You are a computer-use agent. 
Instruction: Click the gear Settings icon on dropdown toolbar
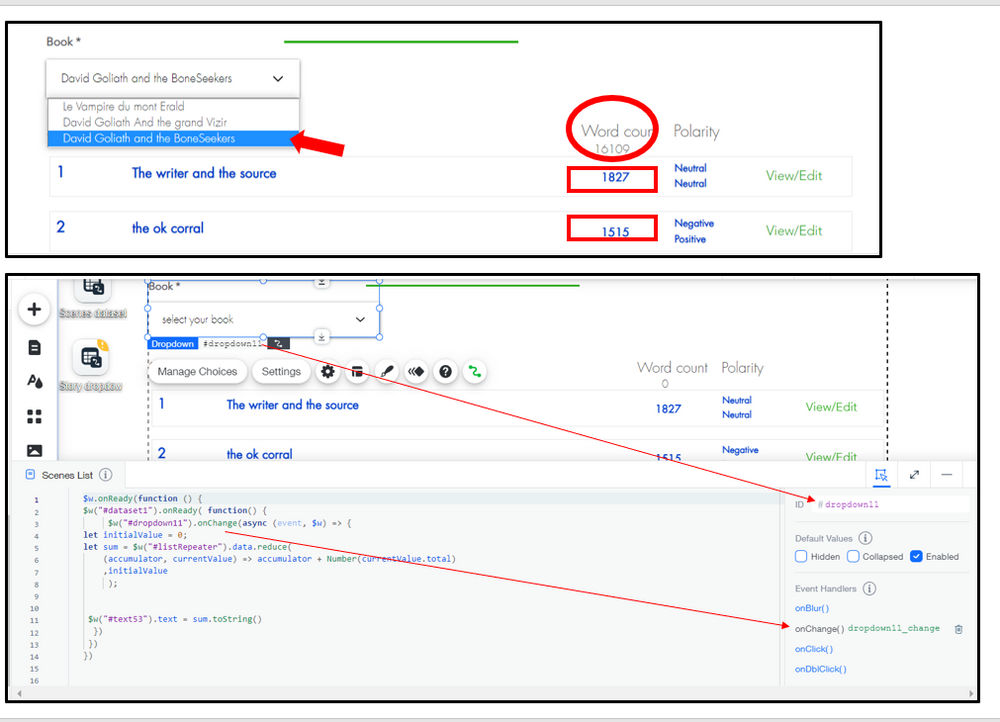[327, 371]
